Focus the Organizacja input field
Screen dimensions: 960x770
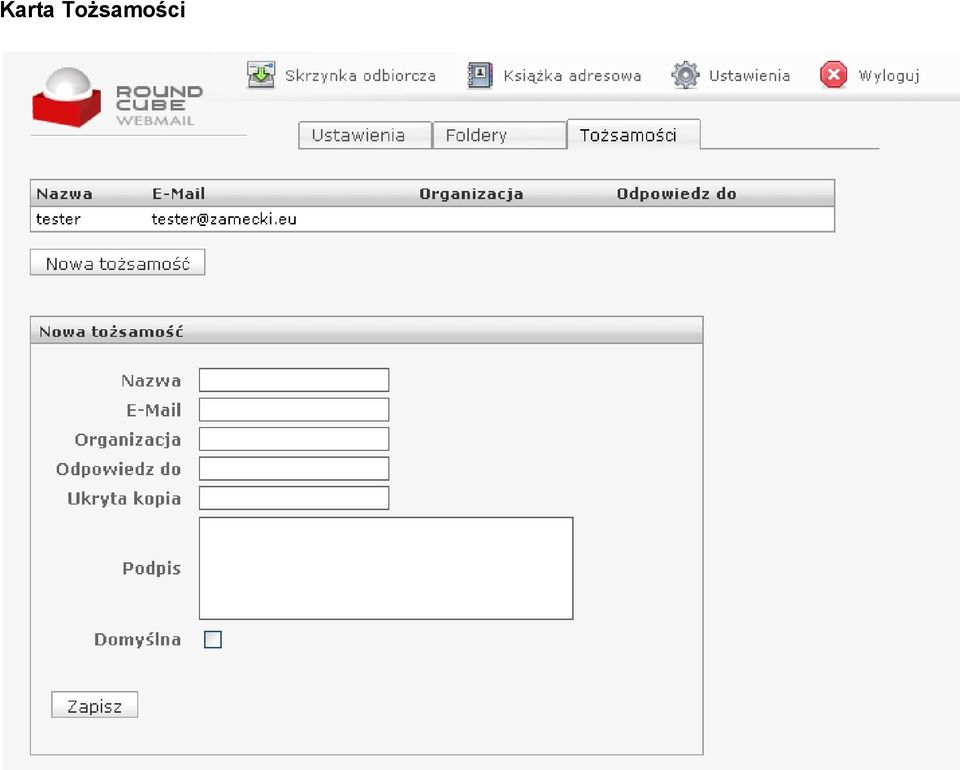point(294,439)
